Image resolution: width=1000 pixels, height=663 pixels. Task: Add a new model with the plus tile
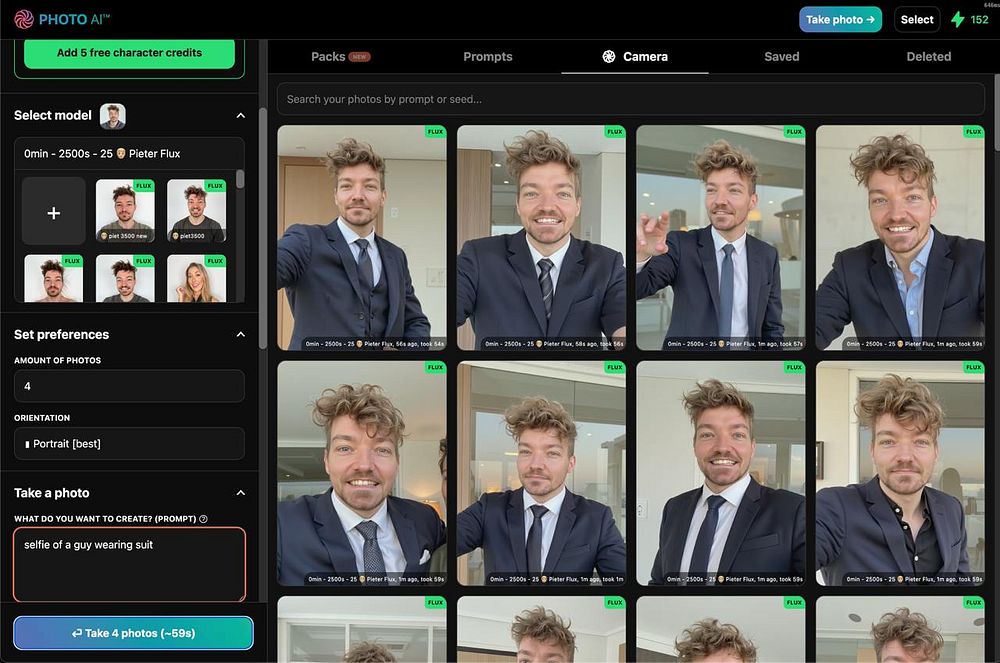54,212
